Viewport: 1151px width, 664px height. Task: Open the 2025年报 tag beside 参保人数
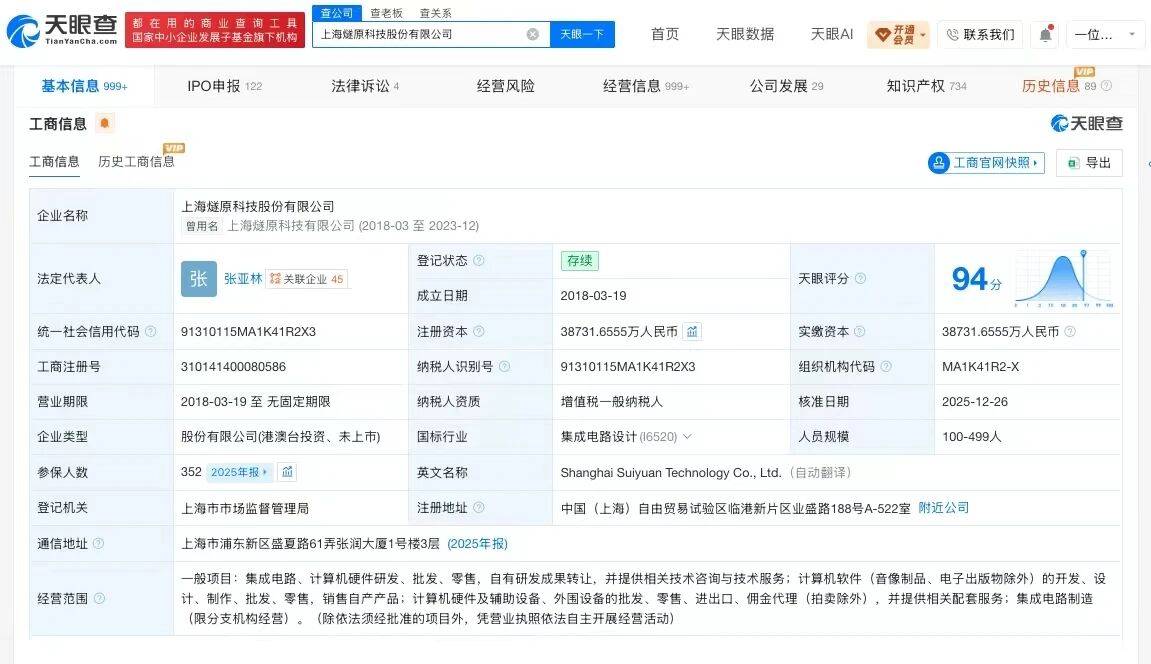click(239, 472)
